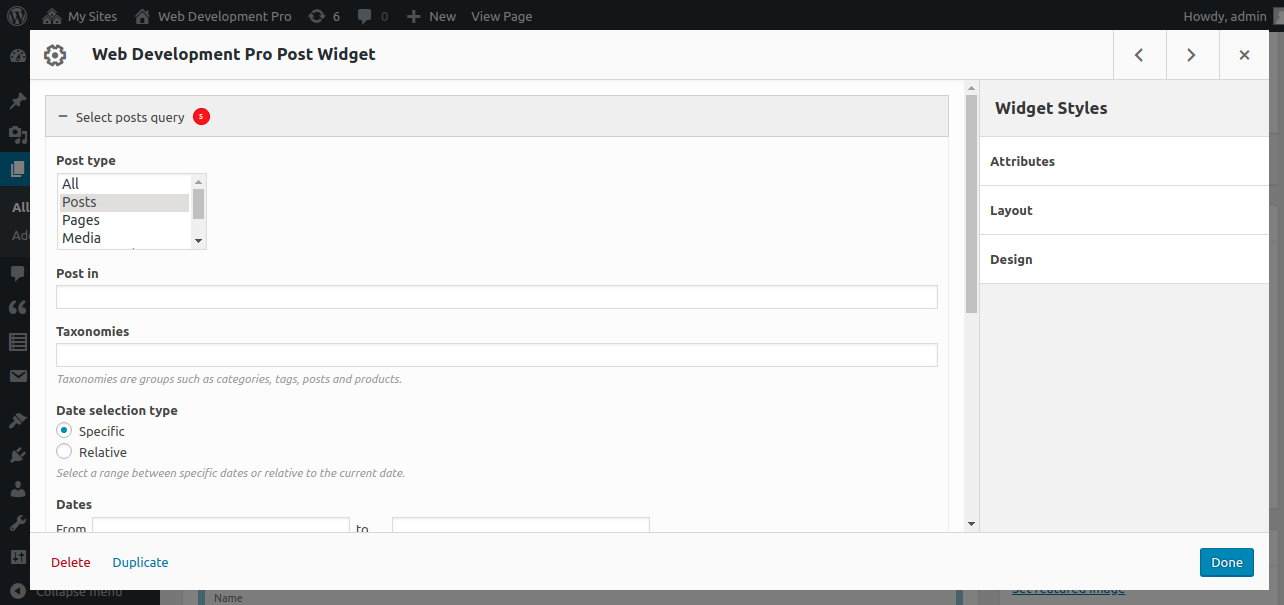
Task: Click the Dates to input field
Action: (521, 525)
